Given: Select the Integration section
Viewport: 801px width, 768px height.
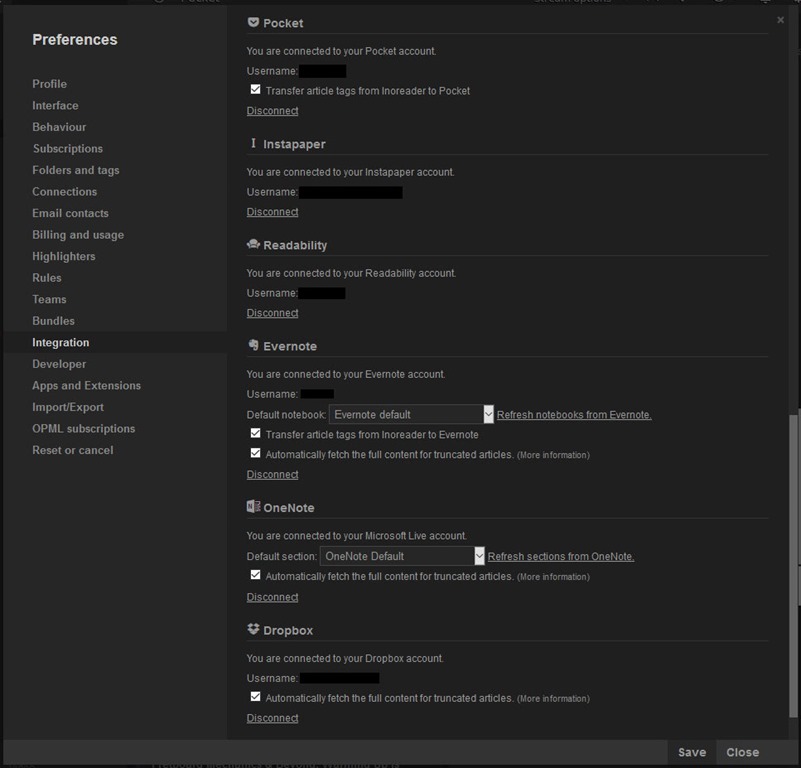Looking at the screenshot, I should click(61, 342).
